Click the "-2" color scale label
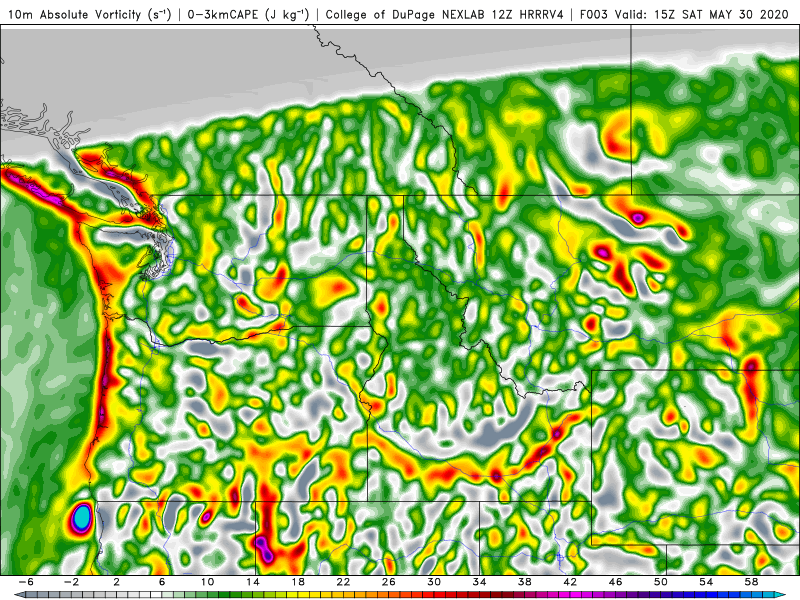This screenshot has height=600, width=800. (x=71, y=582)
